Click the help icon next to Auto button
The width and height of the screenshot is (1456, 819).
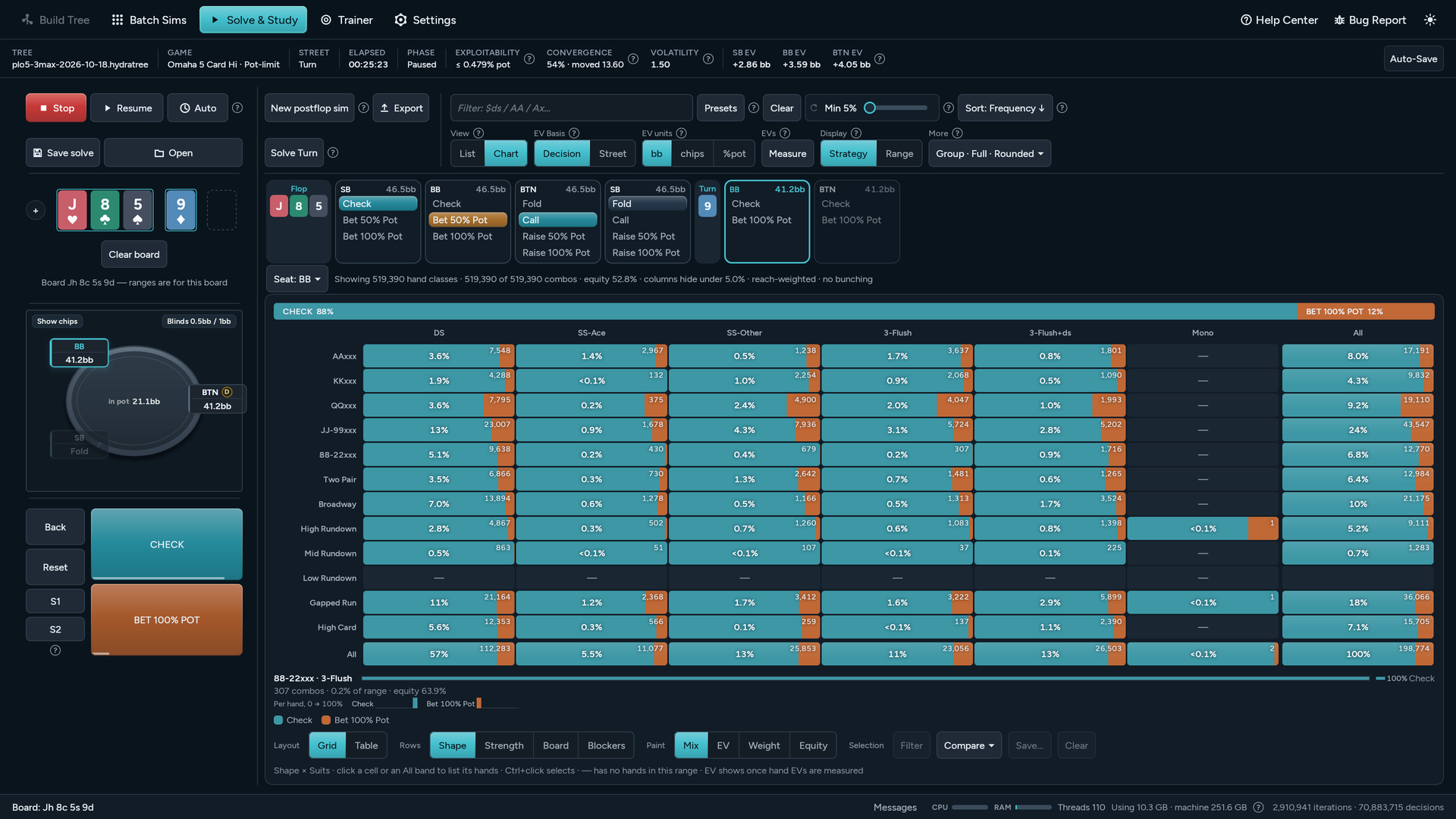click(237, 108)
